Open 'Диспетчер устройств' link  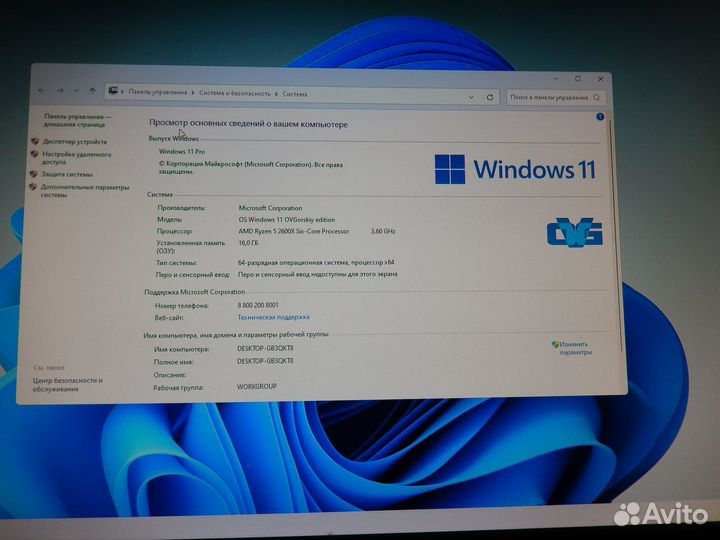pyautogui.click(x=75, y=141)
